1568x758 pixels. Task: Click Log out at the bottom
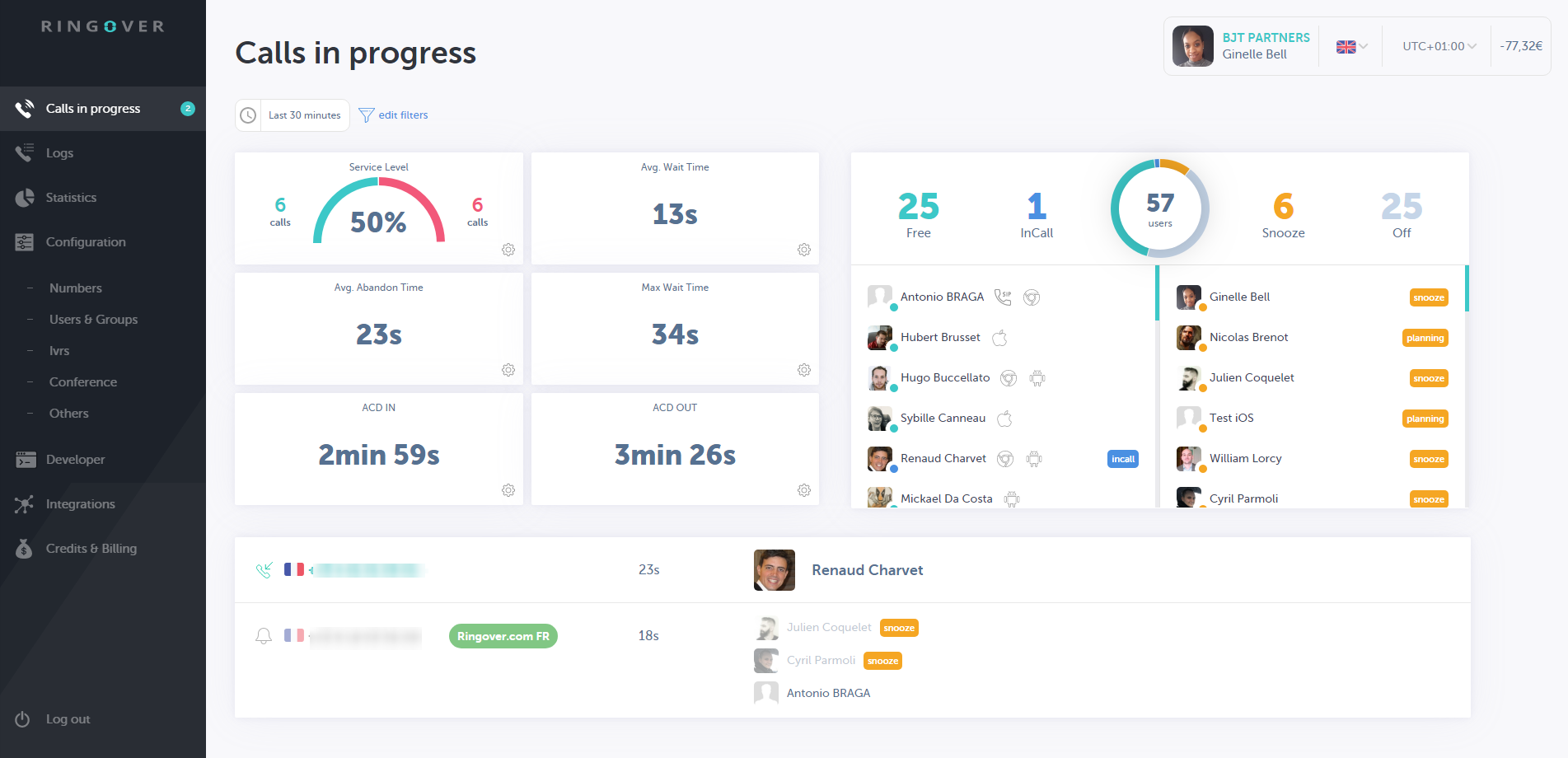point(68,718)
